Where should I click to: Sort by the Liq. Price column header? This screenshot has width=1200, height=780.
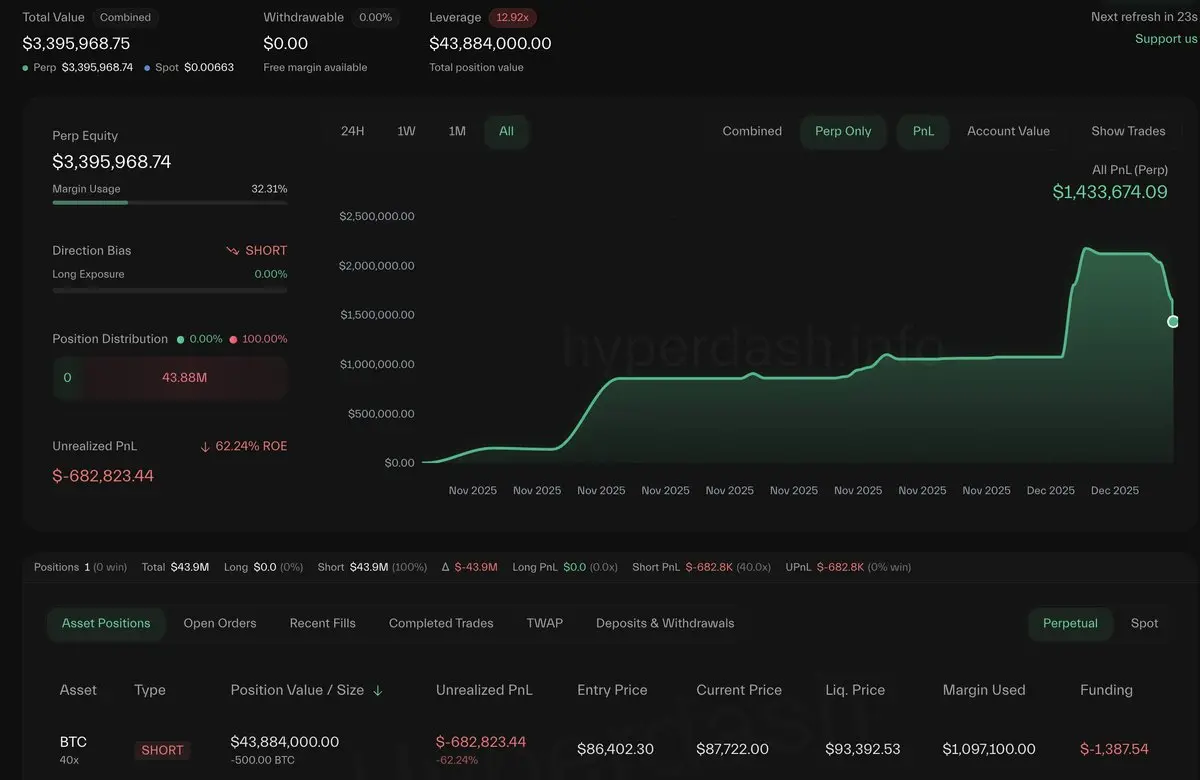click(x=855, y=690)
